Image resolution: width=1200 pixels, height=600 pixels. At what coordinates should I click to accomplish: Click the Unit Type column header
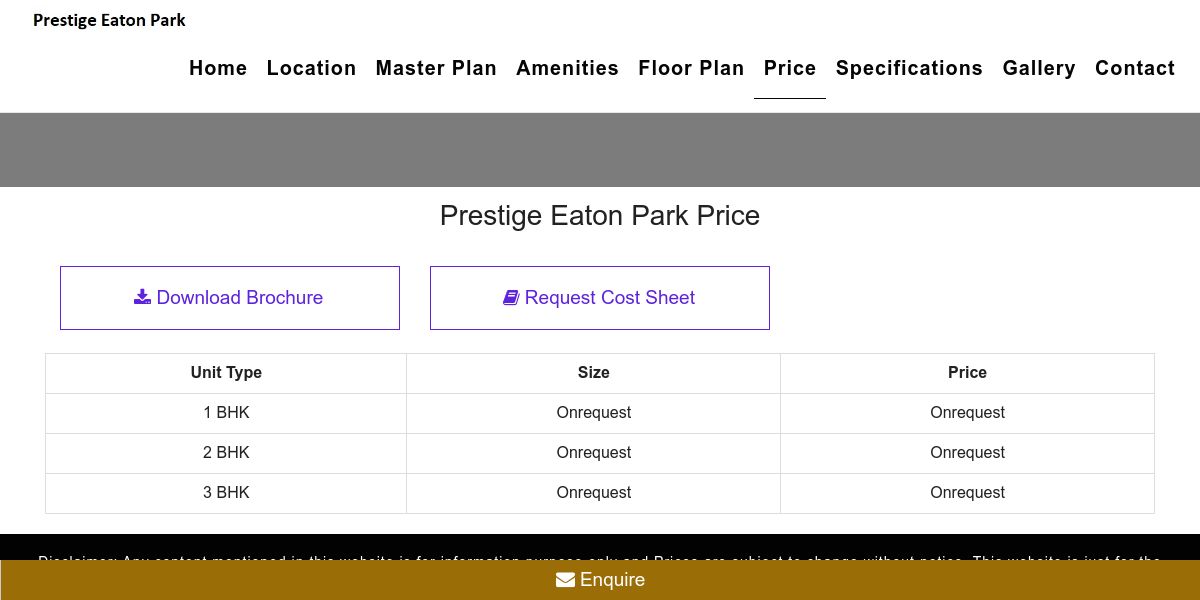(x=226, y=373)
